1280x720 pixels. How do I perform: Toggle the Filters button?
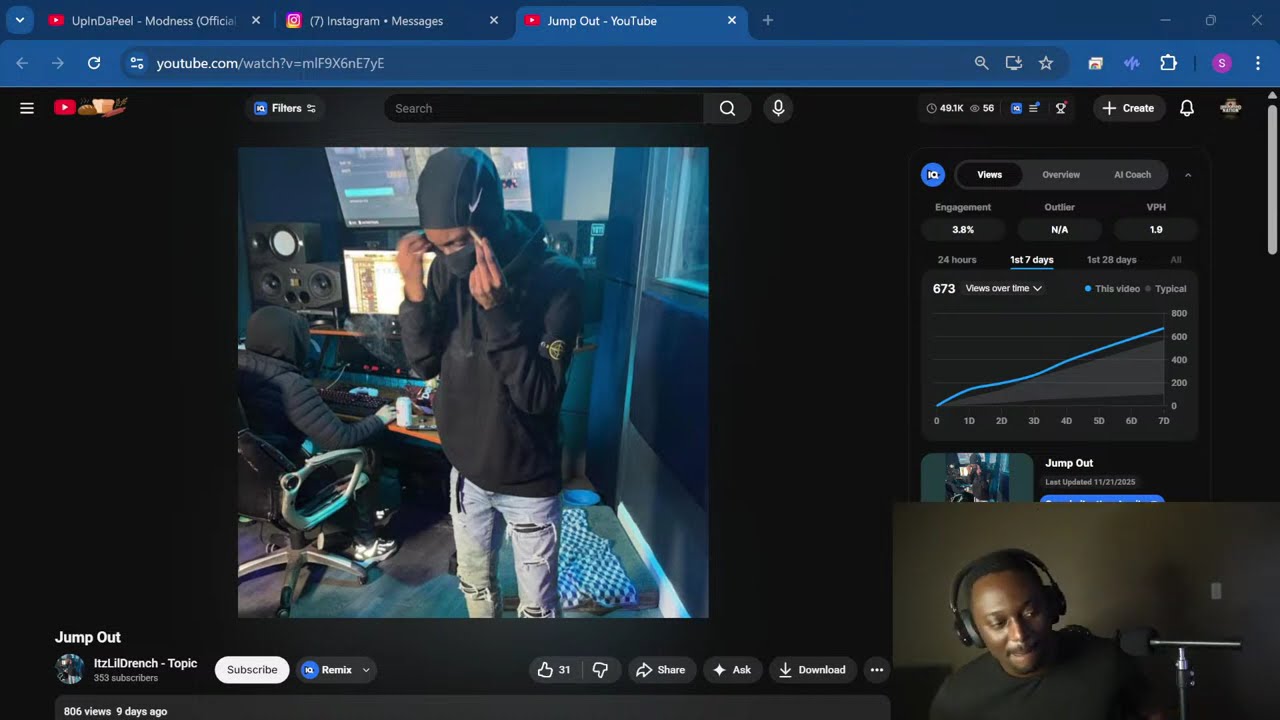[285, 108]
